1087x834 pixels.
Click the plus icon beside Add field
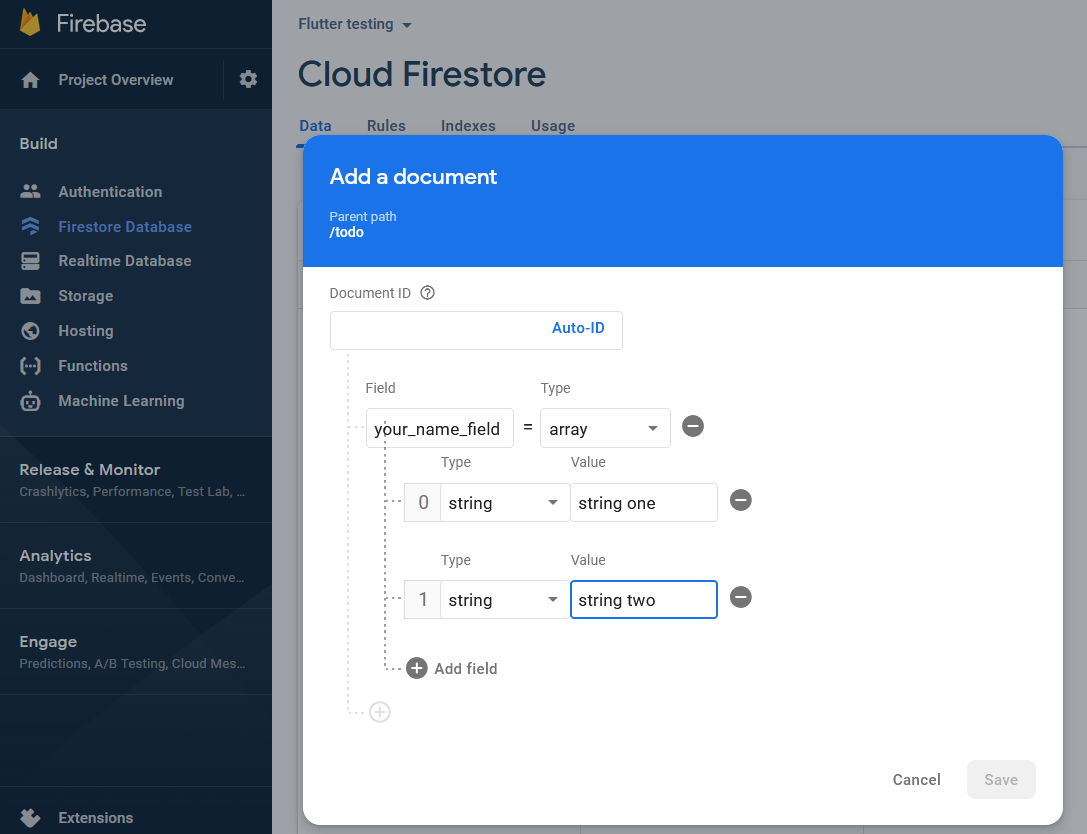pyautogui.click(x=417, y=668)
